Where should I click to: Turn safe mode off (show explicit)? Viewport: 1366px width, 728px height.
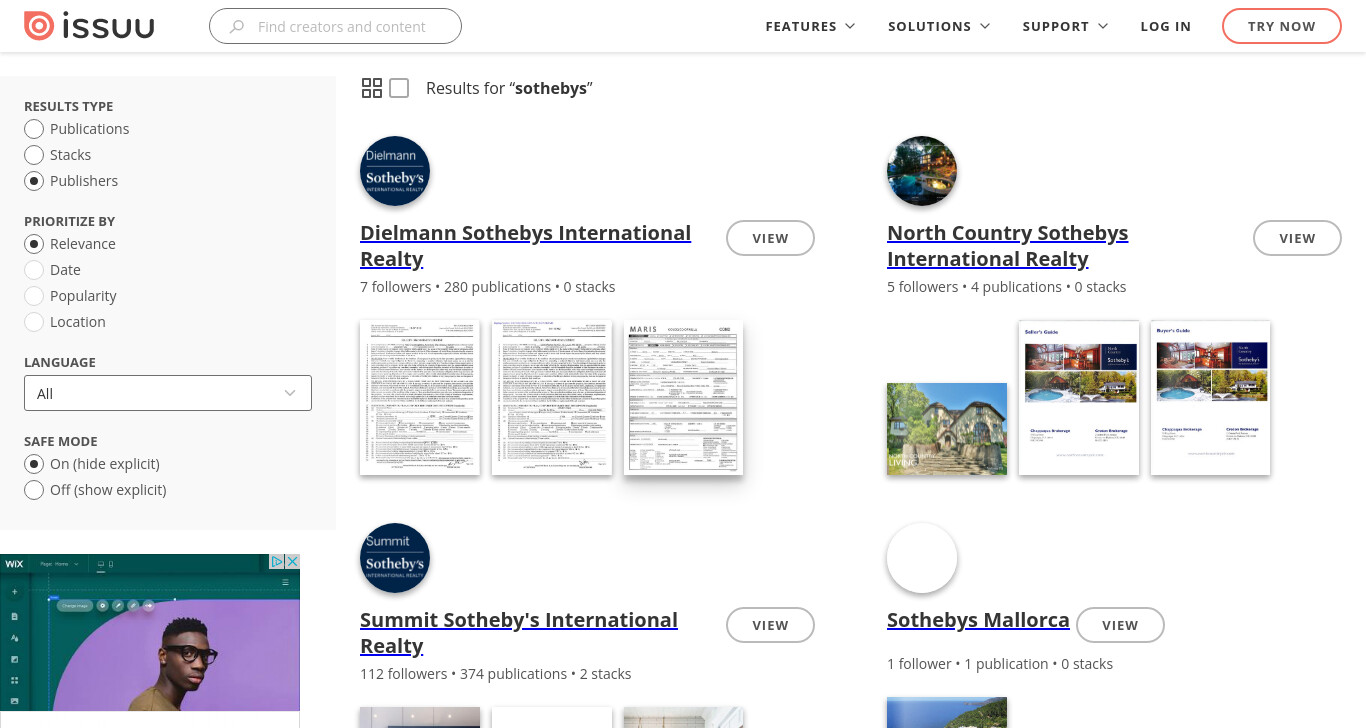pos(34,490)
